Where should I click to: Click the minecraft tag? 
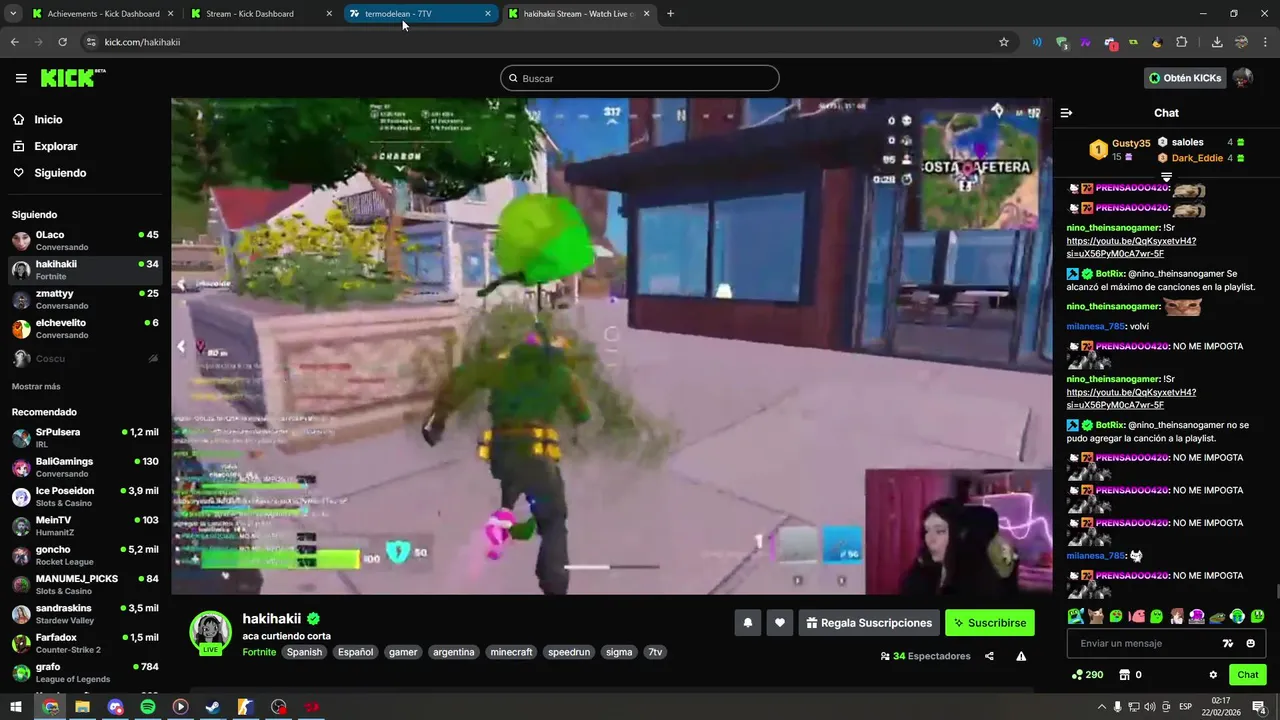click(x=511, y=652)
